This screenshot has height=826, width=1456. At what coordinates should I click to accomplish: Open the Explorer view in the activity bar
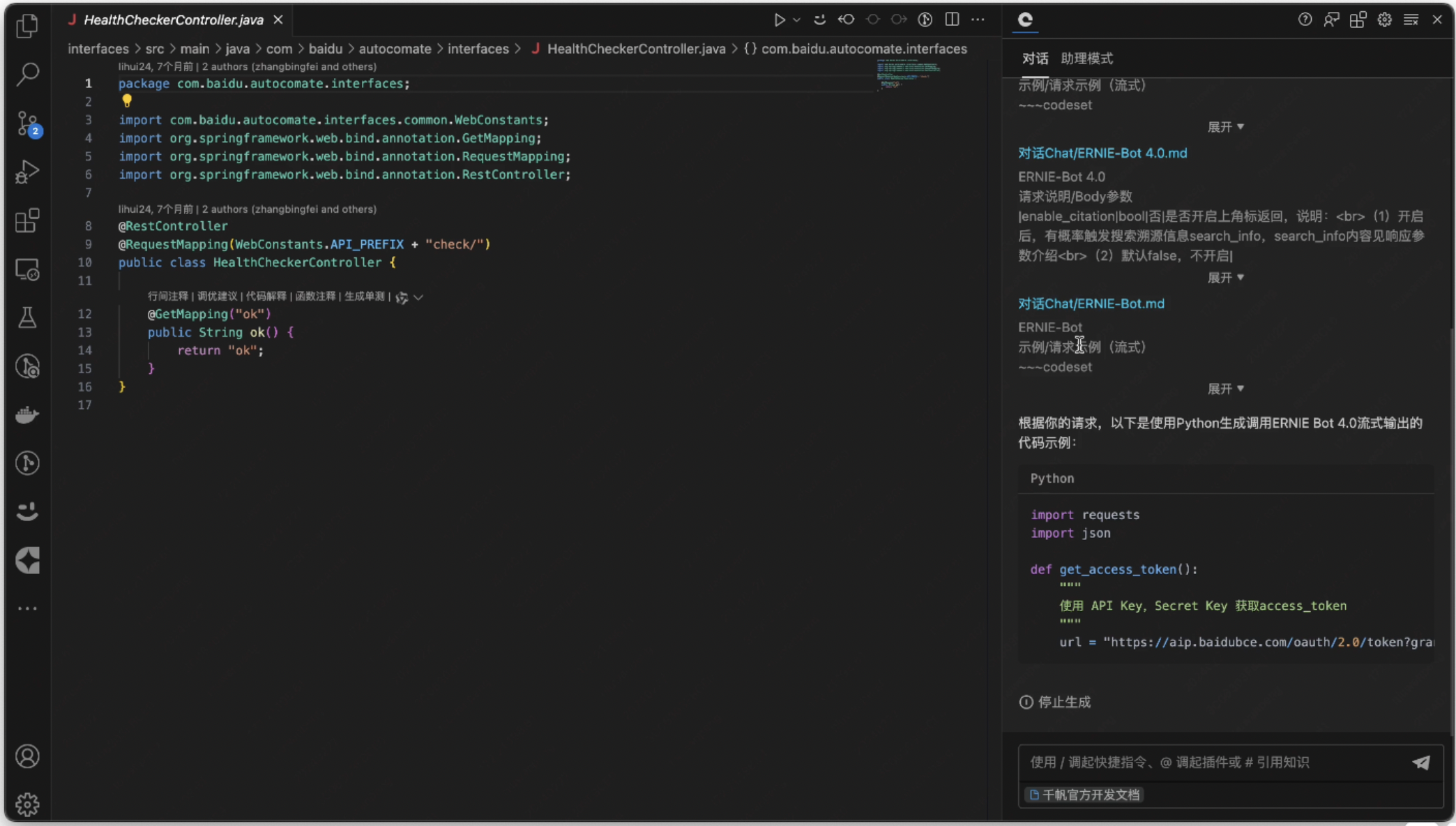pyautogui.click(x=27, y=26)
